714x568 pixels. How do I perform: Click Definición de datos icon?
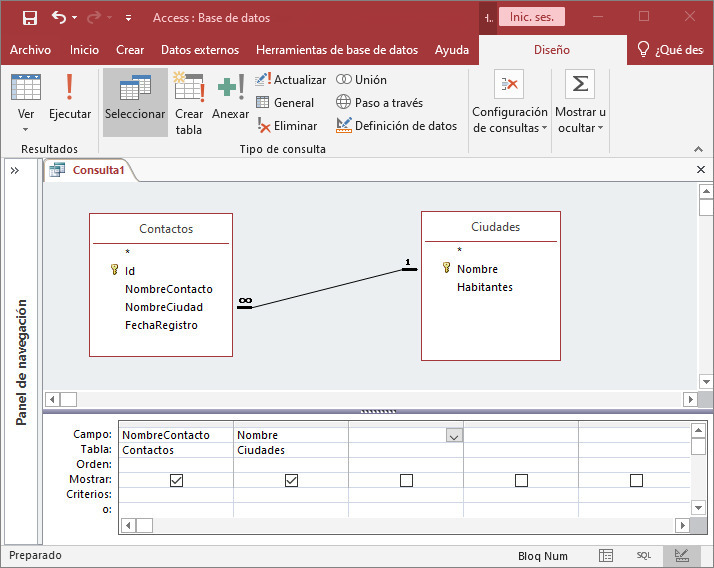coord(344,126)
